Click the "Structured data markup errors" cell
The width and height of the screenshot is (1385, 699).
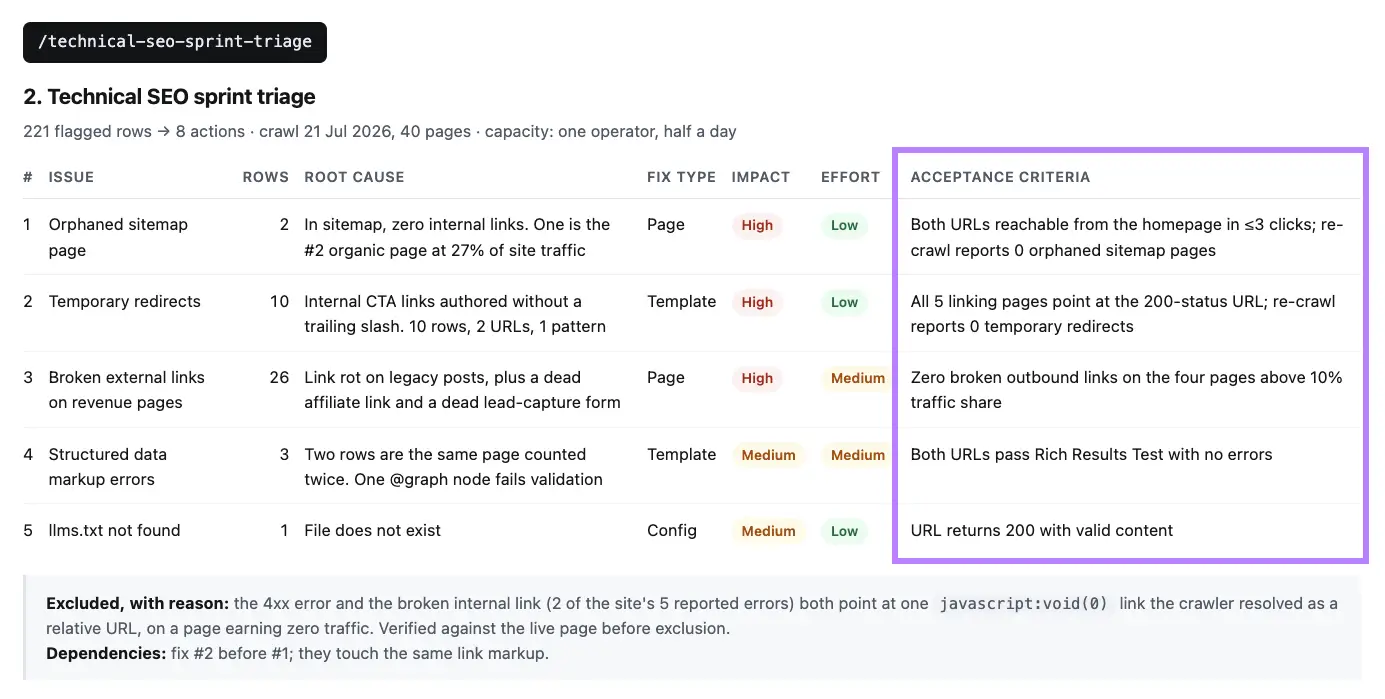pyautogui.click(x=108, y=467)
